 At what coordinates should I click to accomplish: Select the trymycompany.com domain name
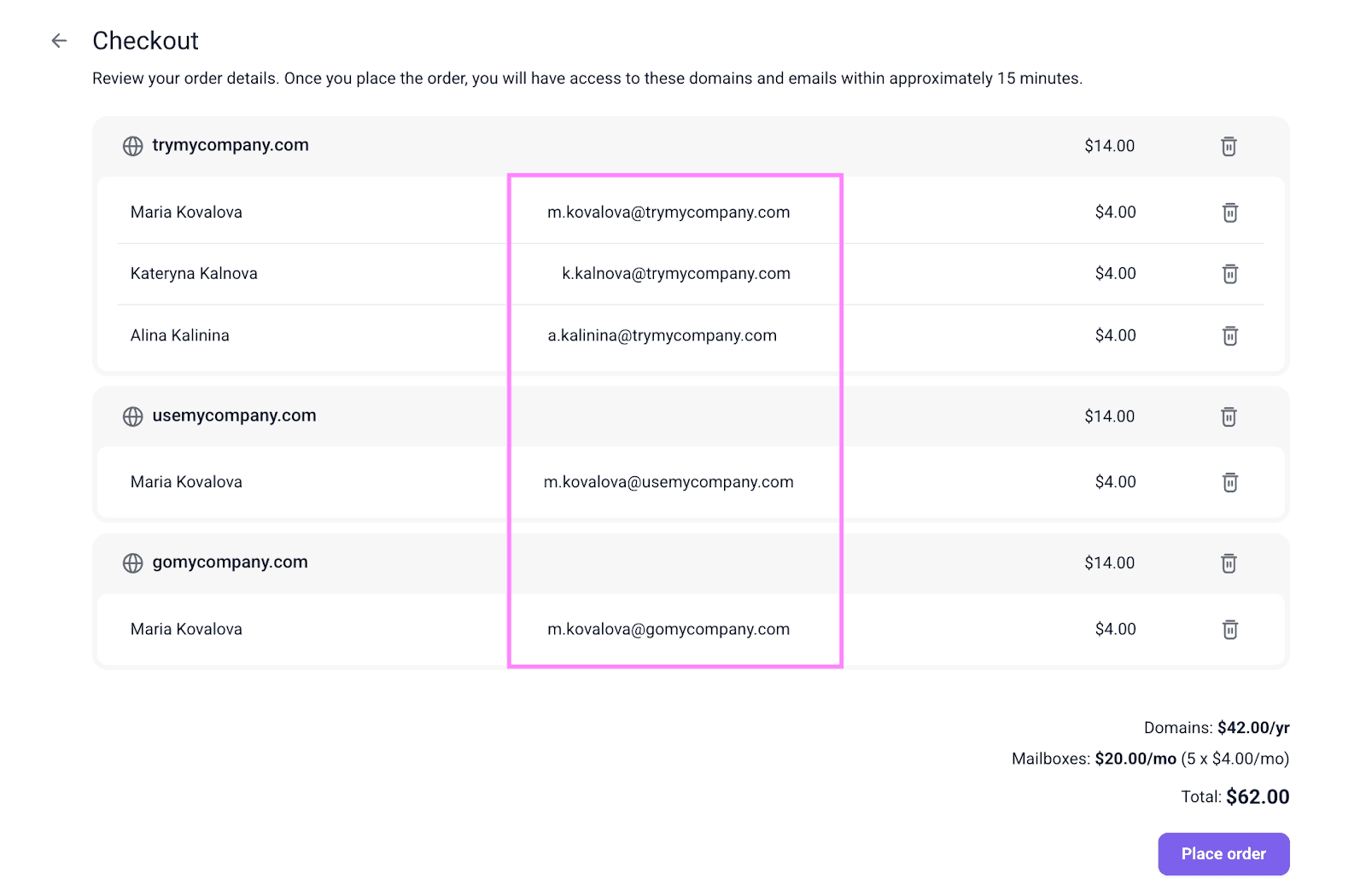(231, 145)
